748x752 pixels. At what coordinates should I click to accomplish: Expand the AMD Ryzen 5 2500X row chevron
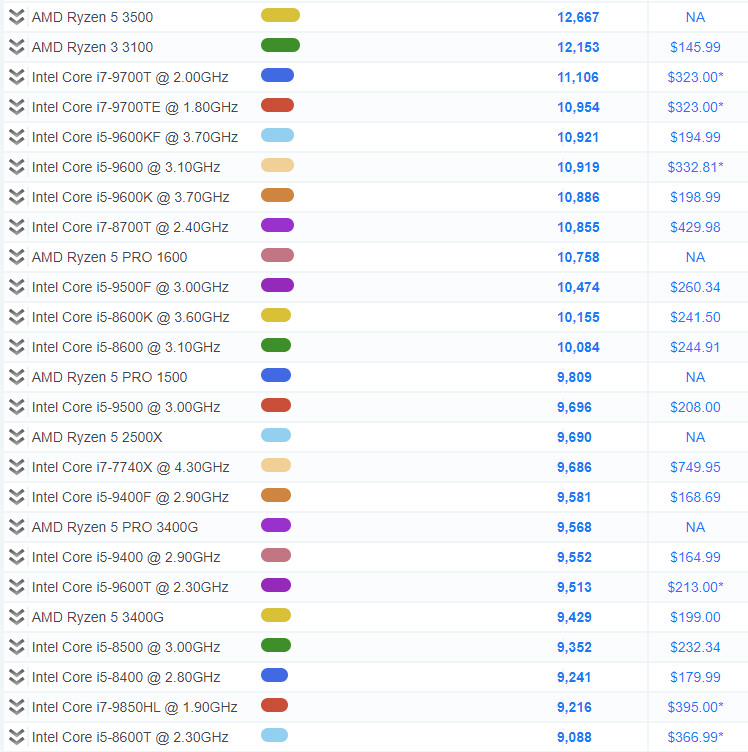pyautogui.click(x=16, y=437)
